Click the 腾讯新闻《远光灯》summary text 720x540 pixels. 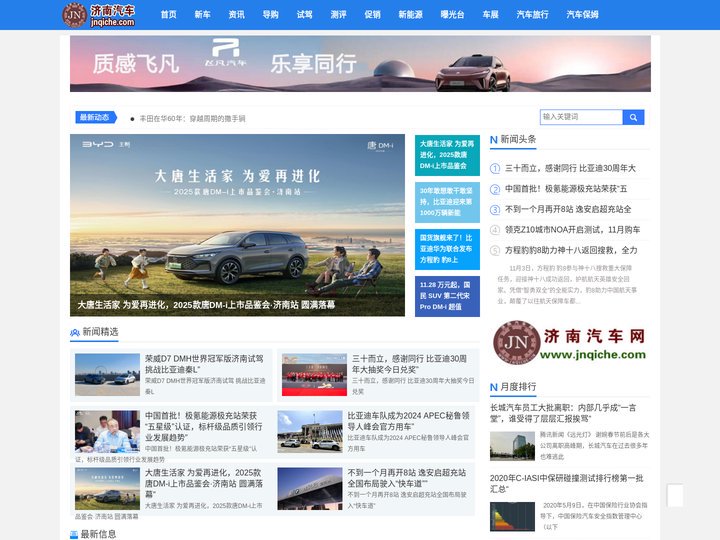595,445
